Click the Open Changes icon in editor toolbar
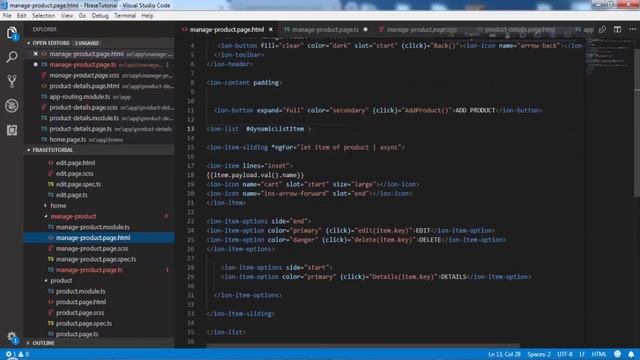This screenshot has width=640, height=360. click(x=602, y=29)
